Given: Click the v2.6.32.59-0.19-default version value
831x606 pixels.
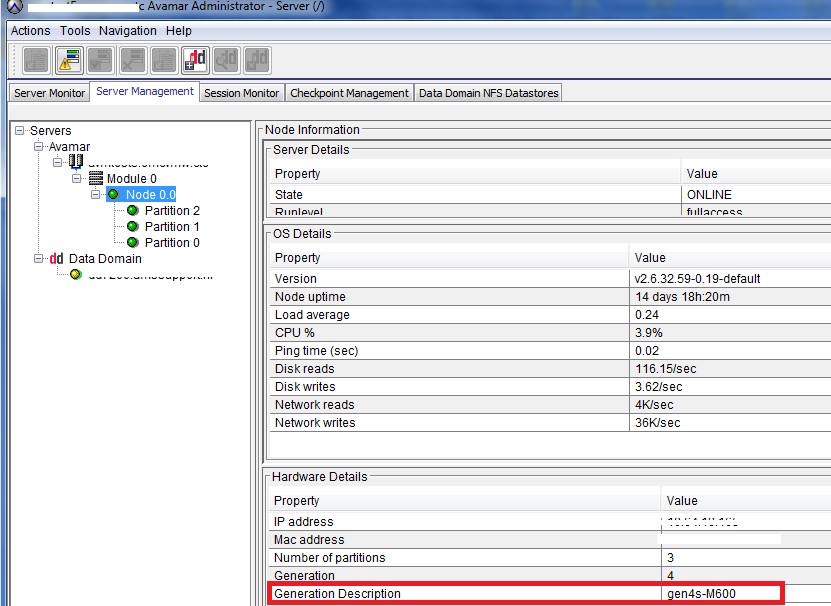Looking at the screenshot, I should (x=697, y=278).
